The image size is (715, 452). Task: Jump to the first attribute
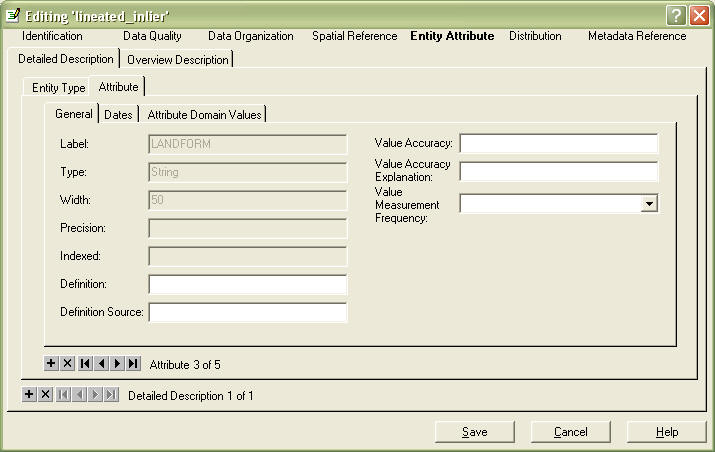[x=84, y=364]
